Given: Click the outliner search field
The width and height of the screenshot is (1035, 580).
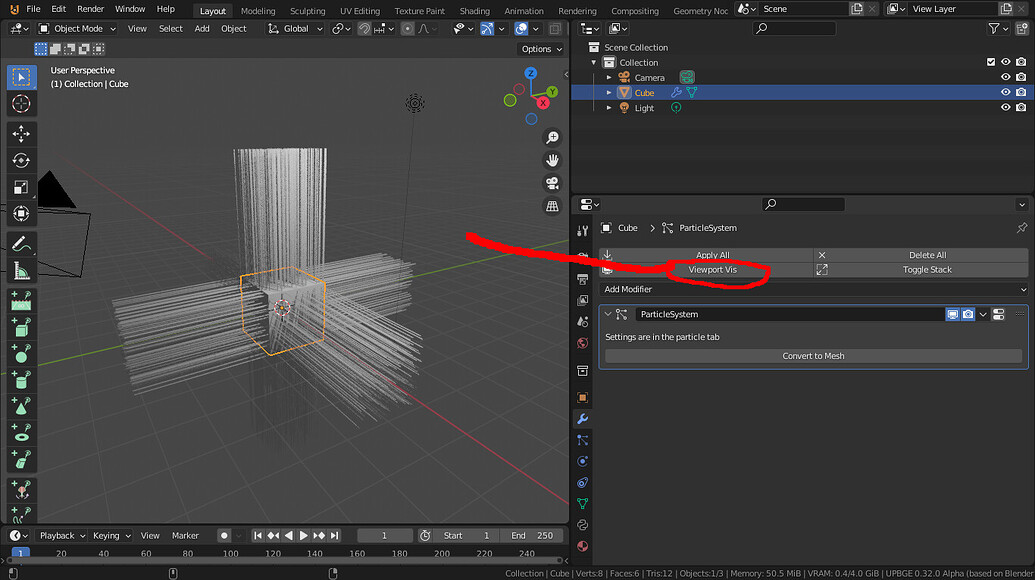Looking at the screenshot, I should (x=794, y=28).
